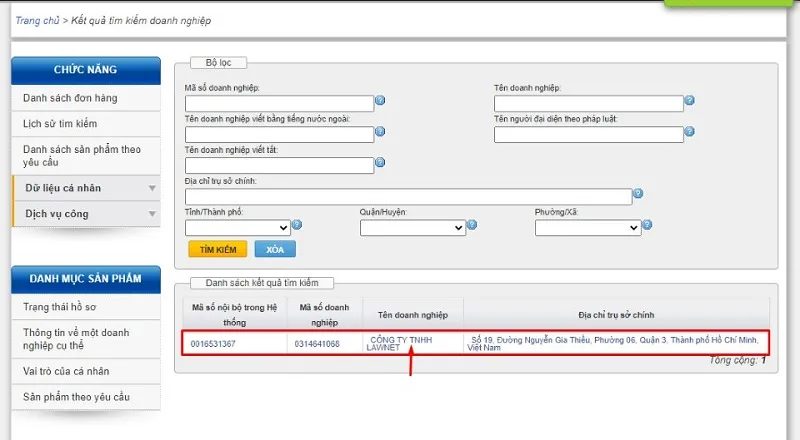The height and width of the screenshot is (440, 800).
Task: Click help icon beside Mã số doanh nghiệp field
Action: pyautogui.click(x=380, y=101)
